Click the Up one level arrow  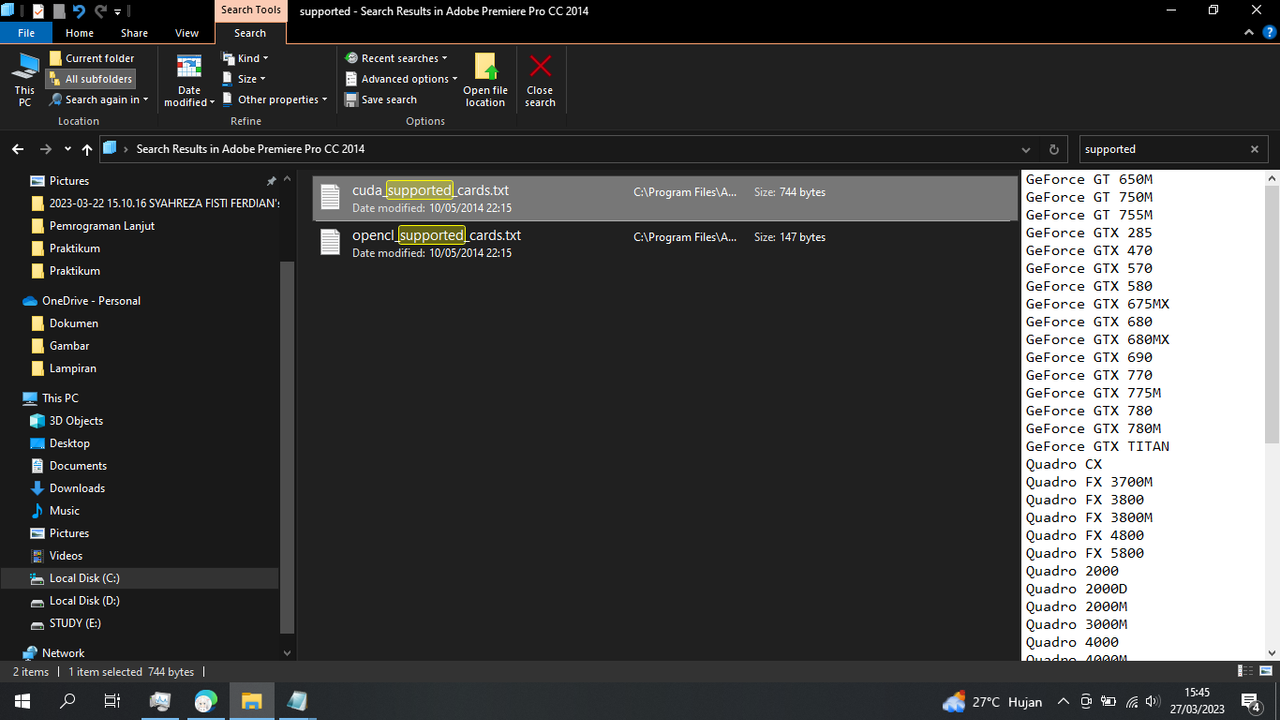click(x=87, y=149)
